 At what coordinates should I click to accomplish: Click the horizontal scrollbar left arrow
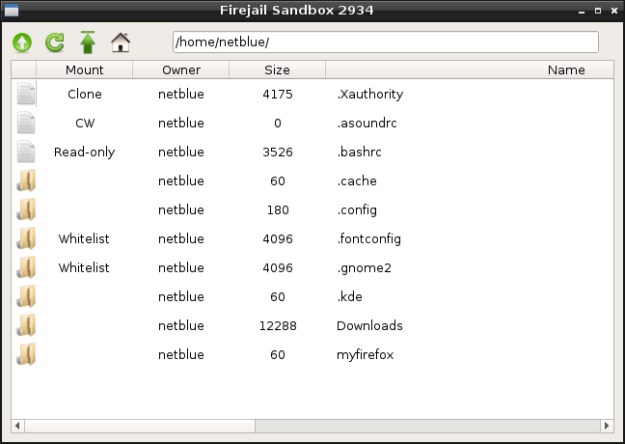(x=18, y=425)
